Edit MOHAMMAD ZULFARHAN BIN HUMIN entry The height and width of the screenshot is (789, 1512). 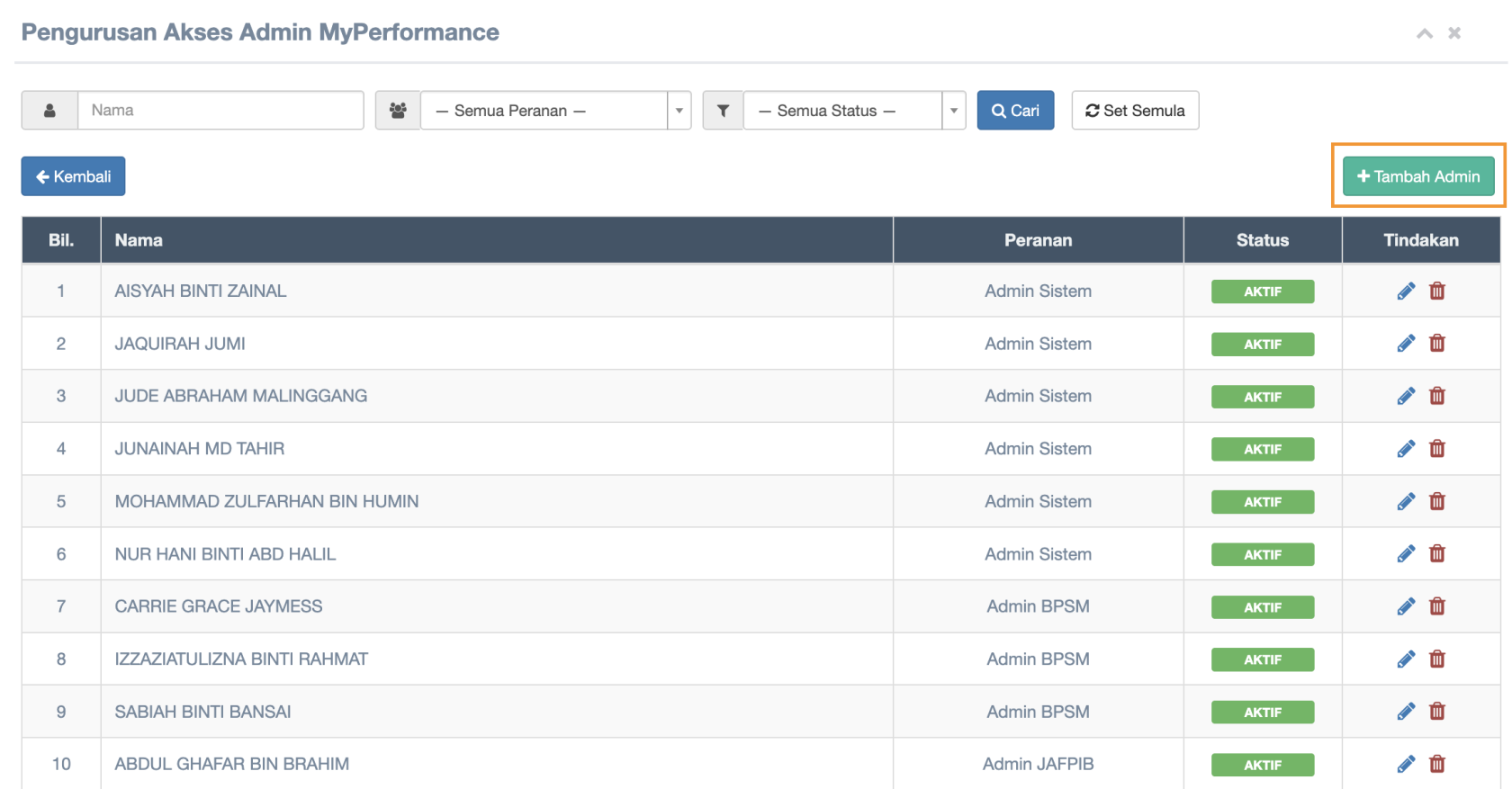coord(1406,501)
